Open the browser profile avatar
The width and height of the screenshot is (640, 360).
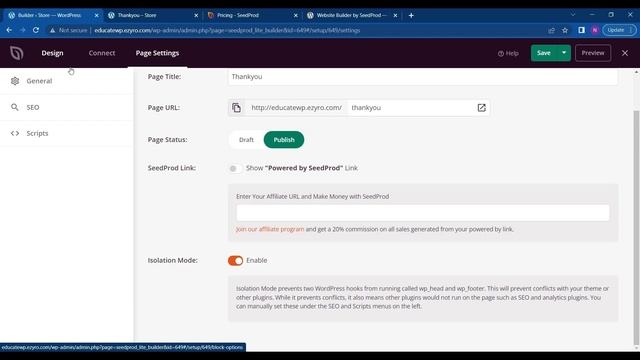(595, 30)
